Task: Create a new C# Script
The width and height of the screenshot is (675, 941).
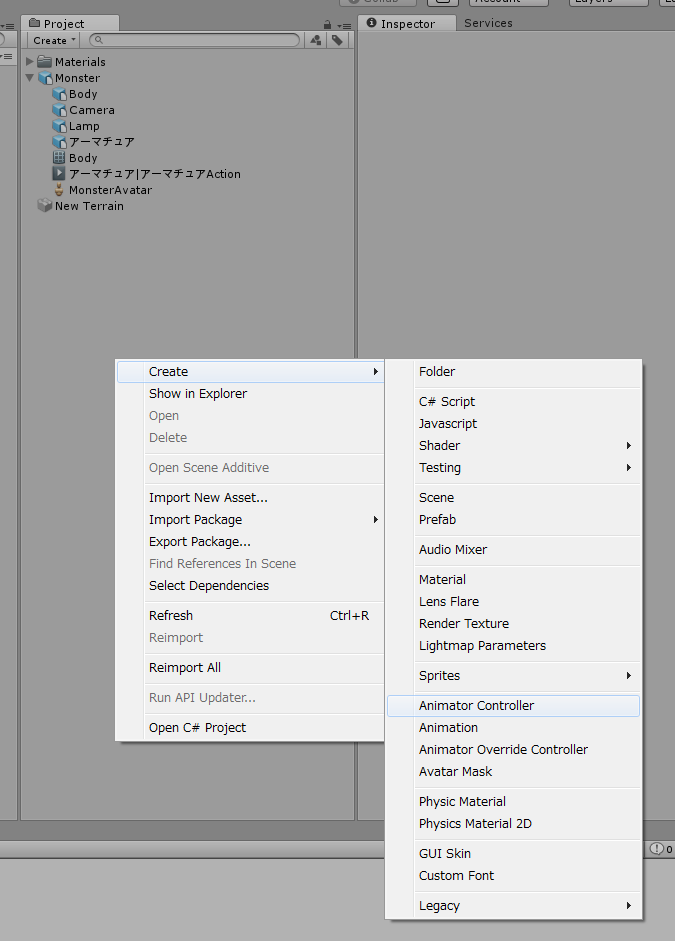Action: pos(514,401)
